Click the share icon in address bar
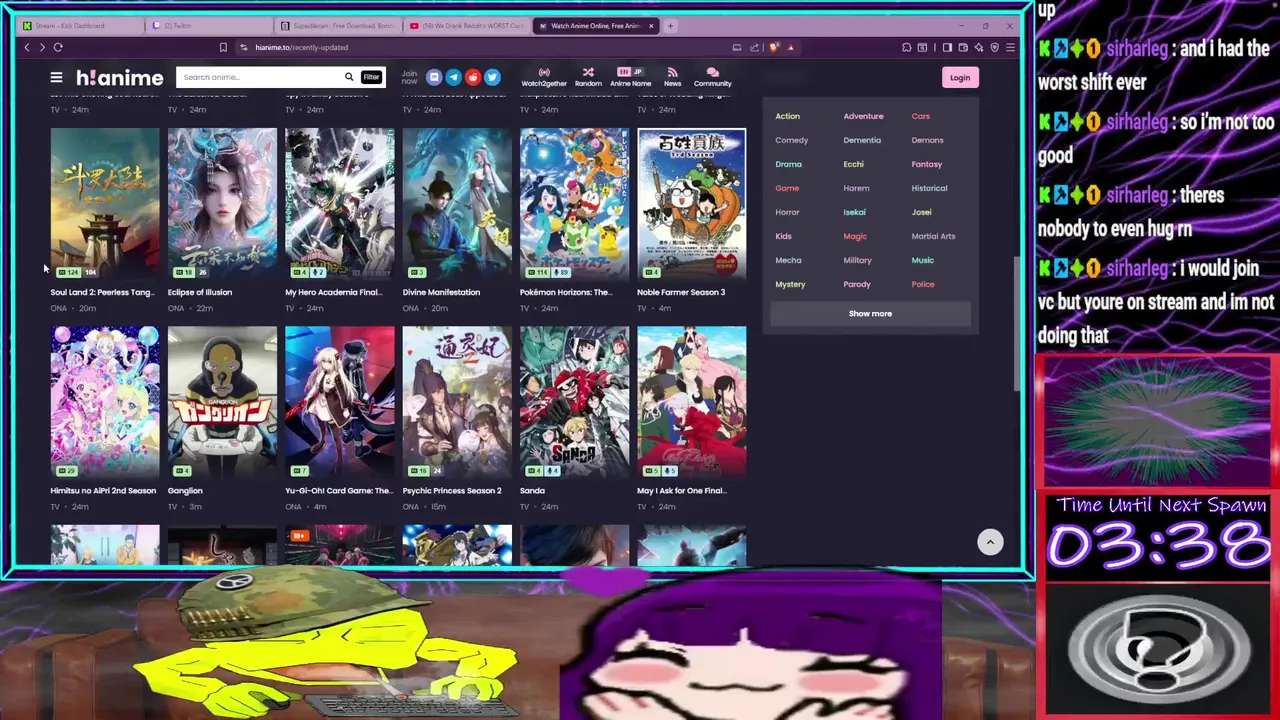 (755, 47)
